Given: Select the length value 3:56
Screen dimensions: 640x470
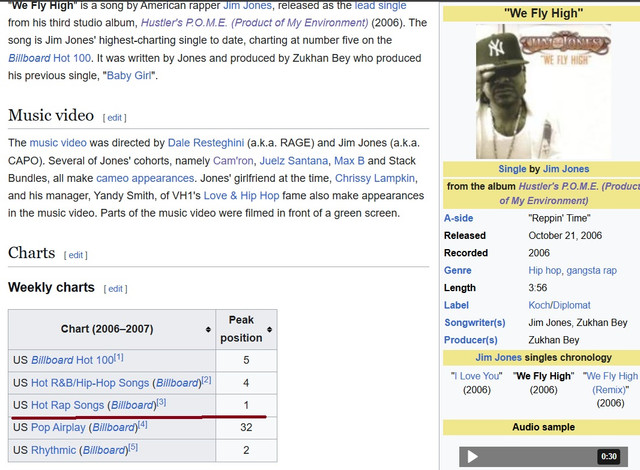Looking at the screenshot, I should pos(538,288).
